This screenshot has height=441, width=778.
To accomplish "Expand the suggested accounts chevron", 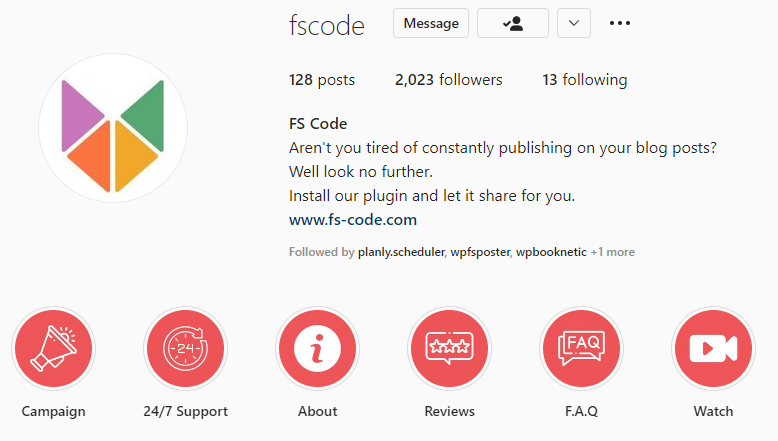I will click(574, 23).
